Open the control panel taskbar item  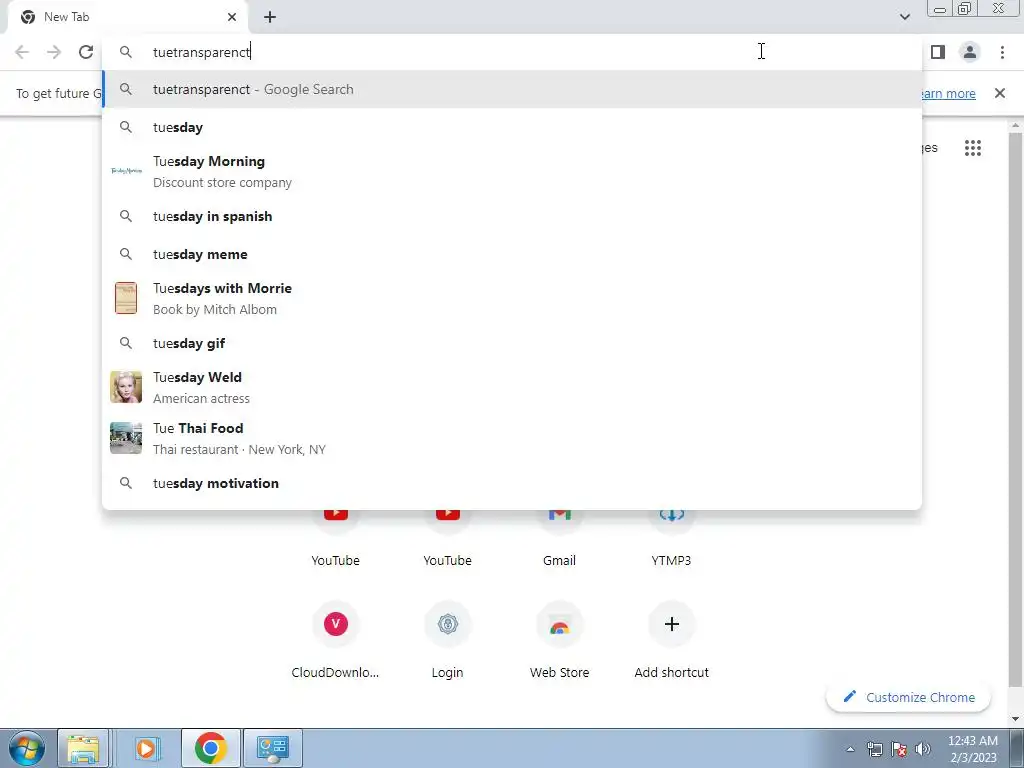(x=273, y=748)
